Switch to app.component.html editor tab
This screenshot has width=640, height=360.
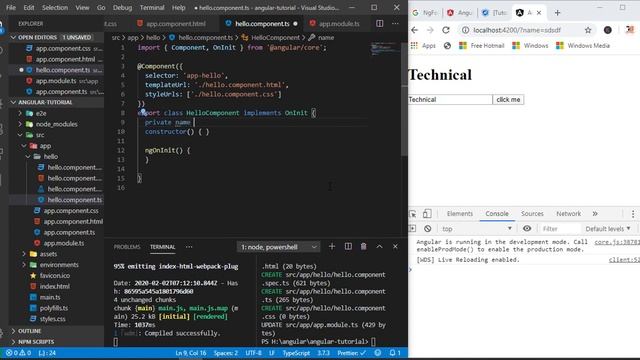[176, 24]
